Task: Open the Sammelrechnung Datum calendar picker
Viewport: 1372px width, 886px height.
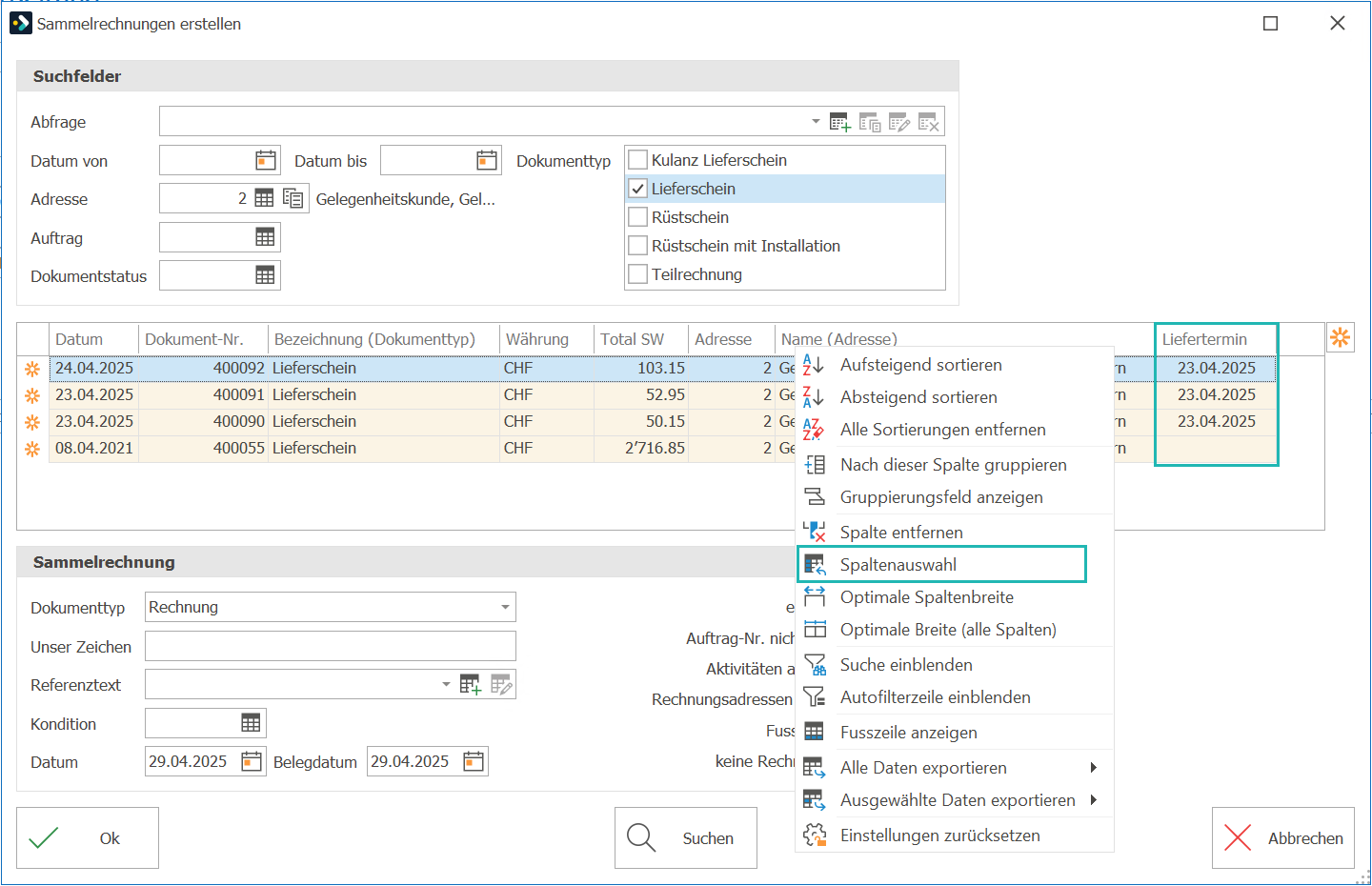Action: click(252, 761)
